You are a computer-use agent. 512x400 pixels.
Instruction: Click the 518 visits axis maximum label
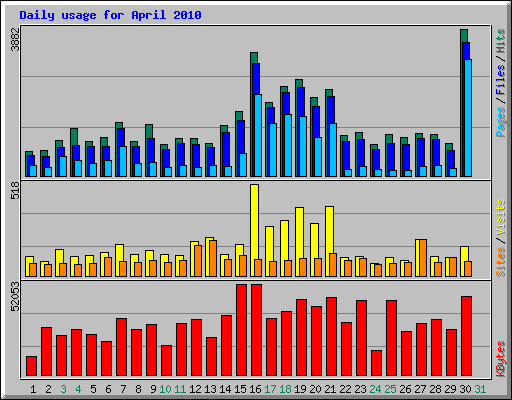(x=15, y=191)
